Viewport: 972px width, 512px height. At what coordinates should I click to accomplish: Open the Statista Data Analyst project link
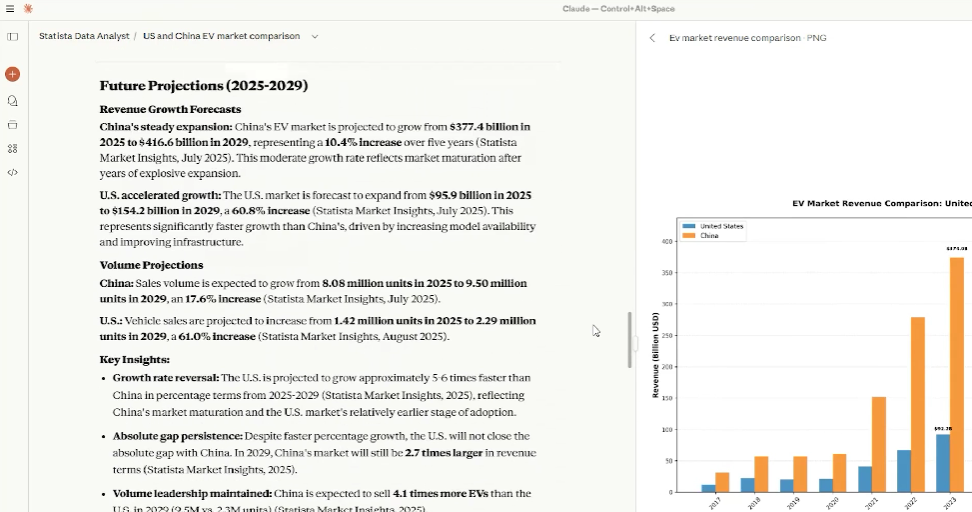(x=84, y=36)
